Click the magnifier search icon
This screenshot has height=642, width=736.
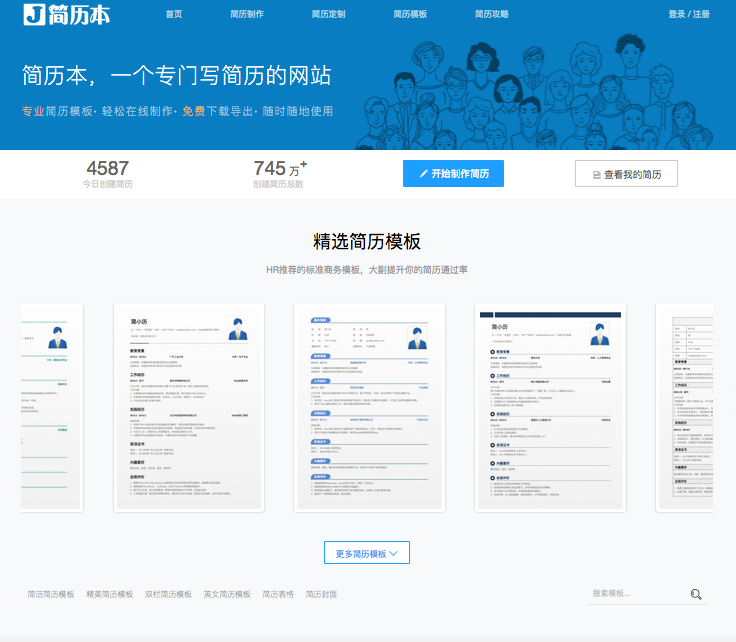tap(696, 594)
